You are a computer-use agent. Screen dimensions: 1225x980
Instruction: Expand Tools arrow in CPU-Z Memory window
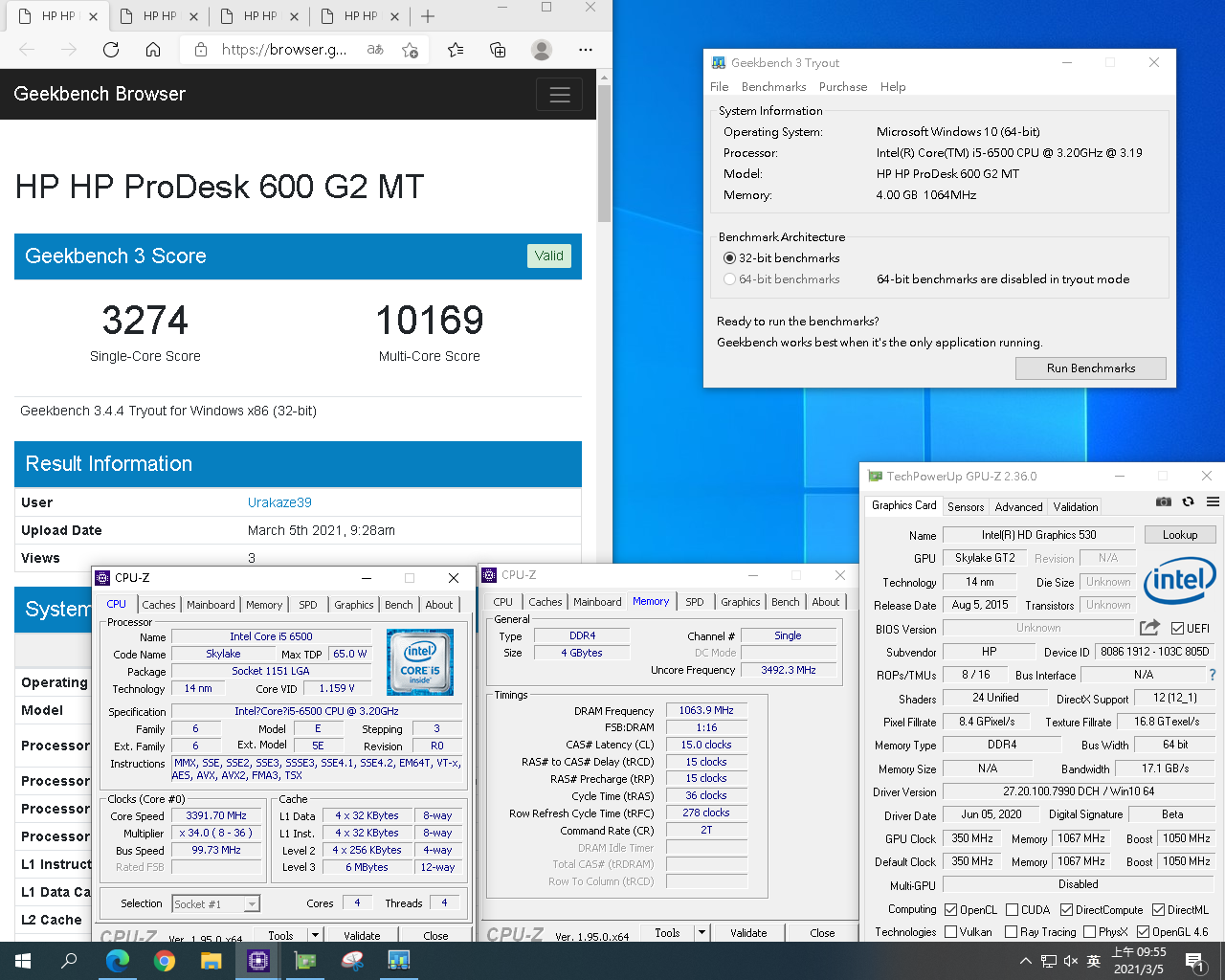click(x=702, y=932)
